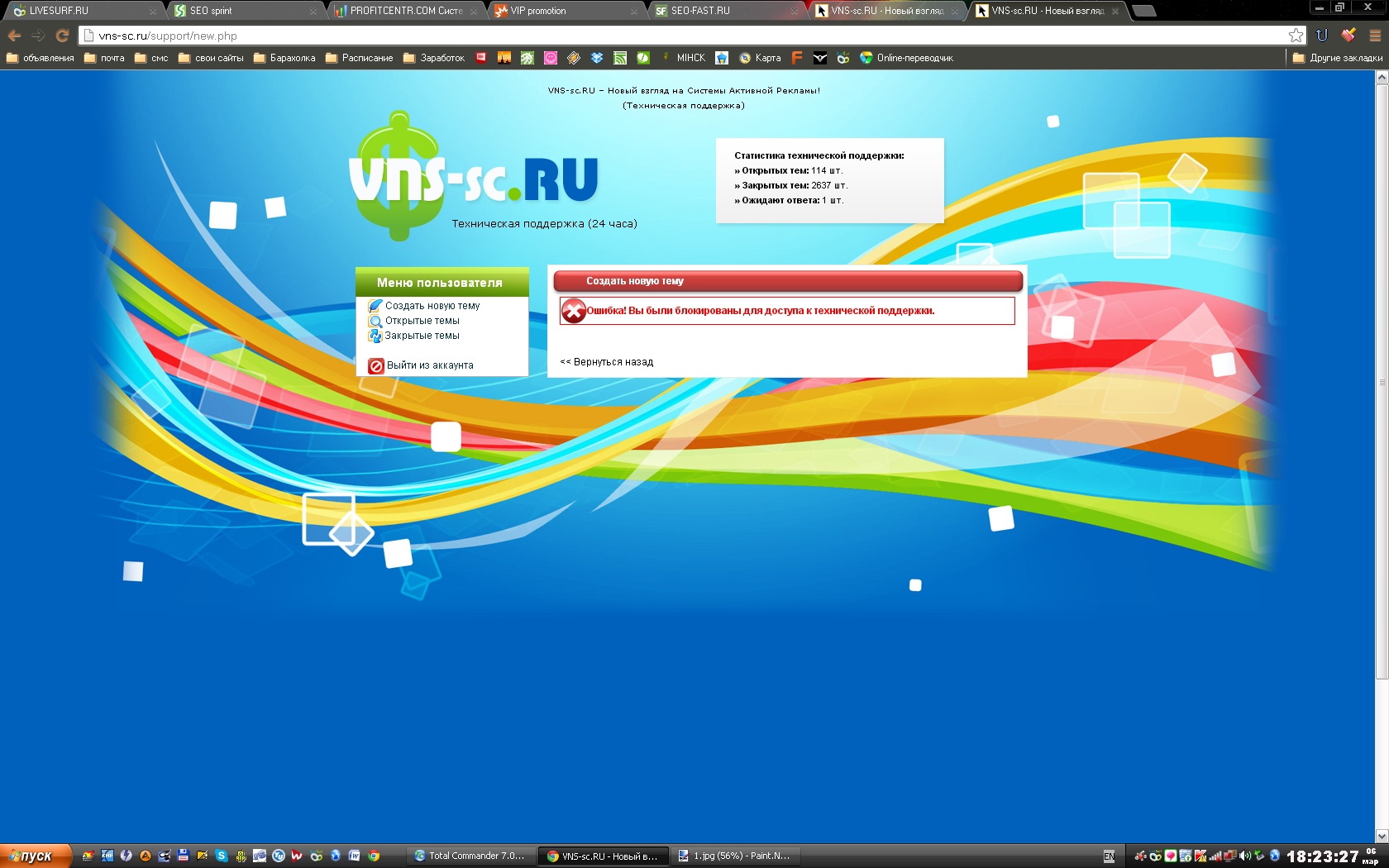The height and width of the screenshot is (868, 1389).
Task: Expand the Другие закладки folder
Action: tap(1337, 58)
